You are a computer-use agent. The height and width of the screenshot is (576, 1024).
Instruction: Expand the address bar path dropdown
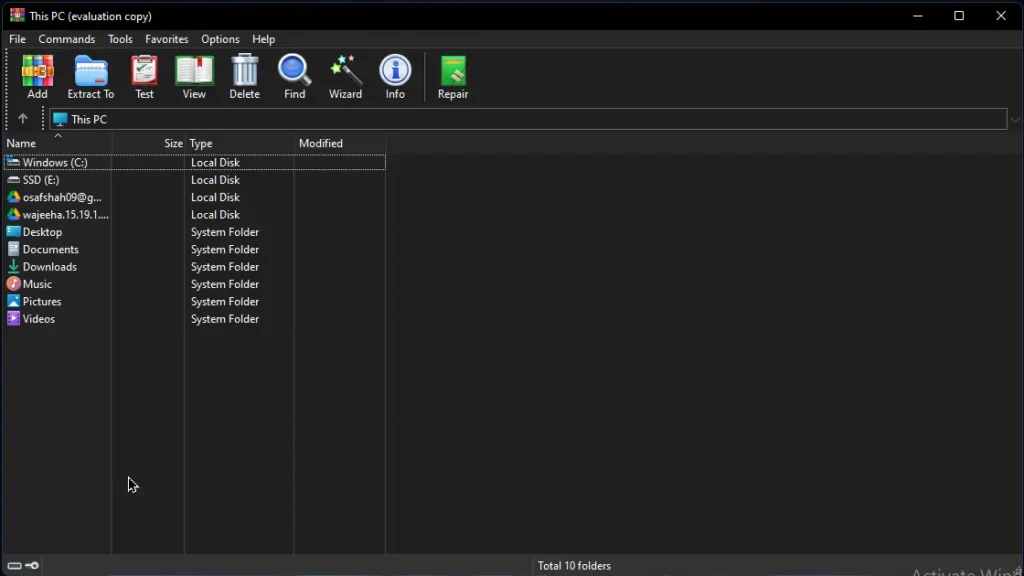coord(1015,119)
